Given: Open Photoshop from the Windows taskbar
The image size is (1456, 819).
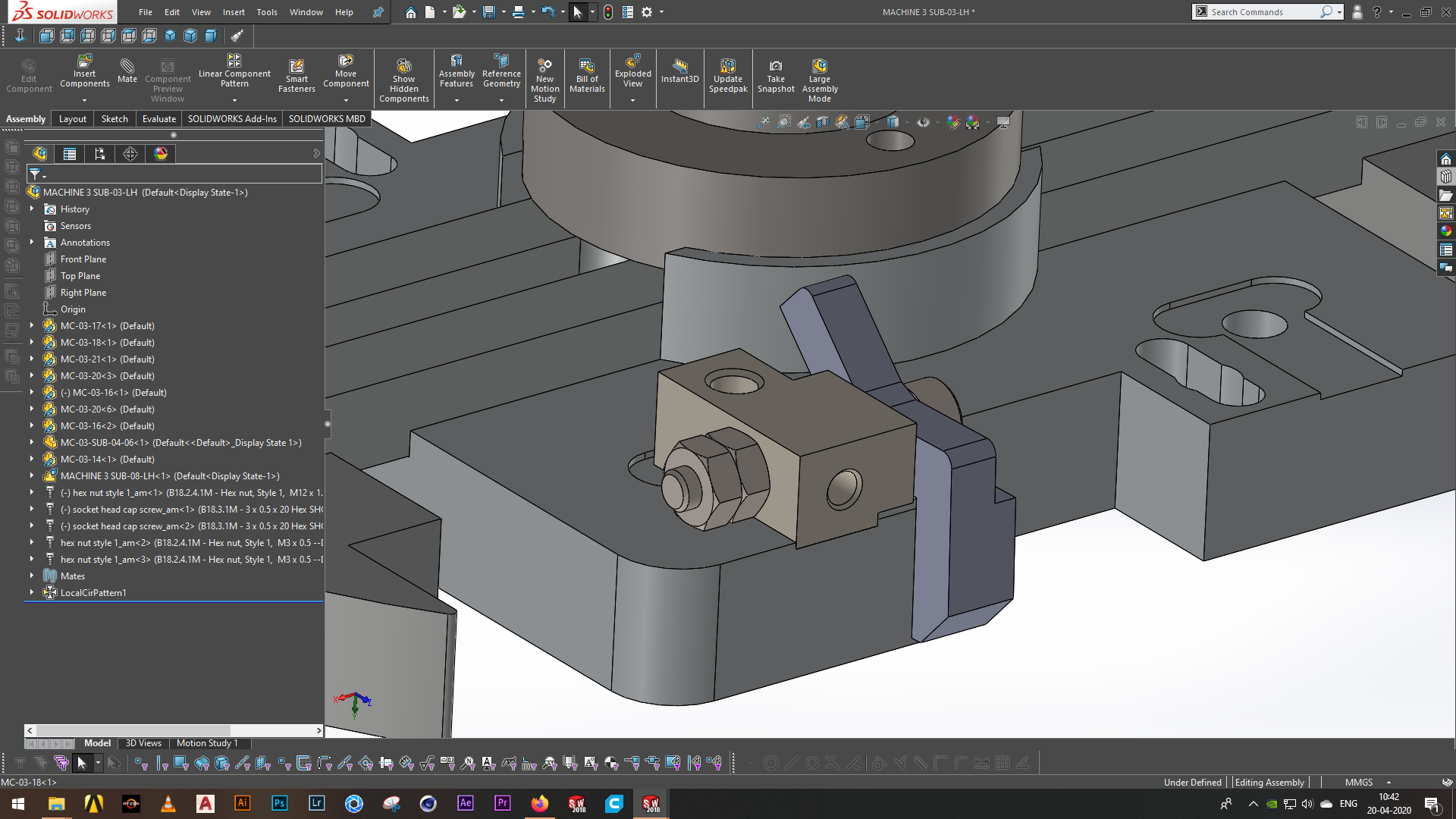Looking at the screenshot, I should pos(280,803).
